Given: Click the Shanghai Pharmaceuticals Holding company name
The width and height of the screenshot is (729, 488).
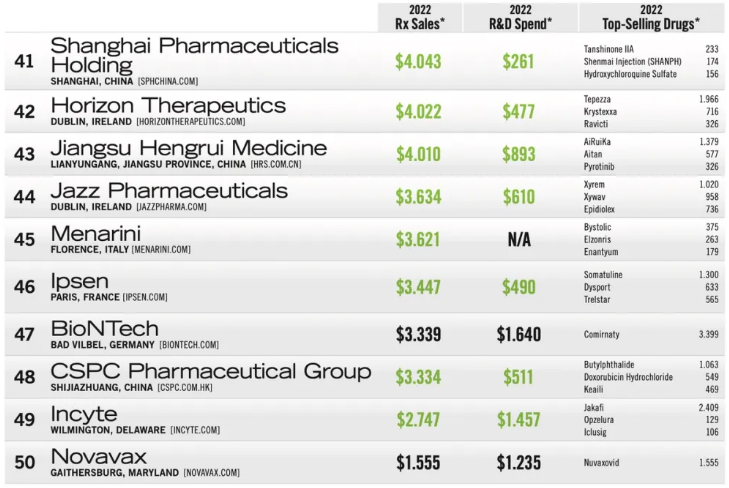Looking at the screenshot, I should click(195, 54).
